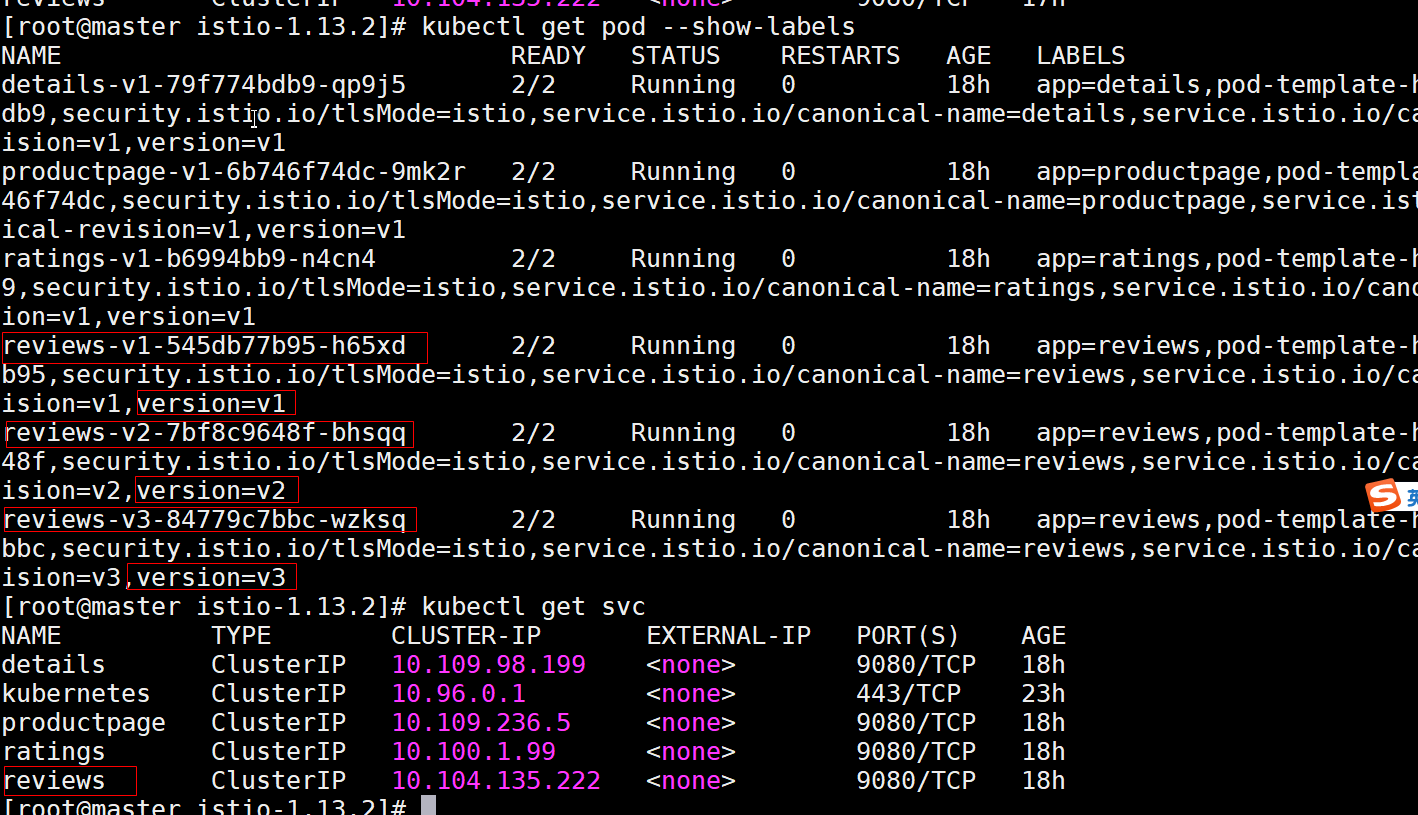Click pod name details-v1-79f774bdb9-qp9j5
1418x815 pixels.
tap(204, 85)
